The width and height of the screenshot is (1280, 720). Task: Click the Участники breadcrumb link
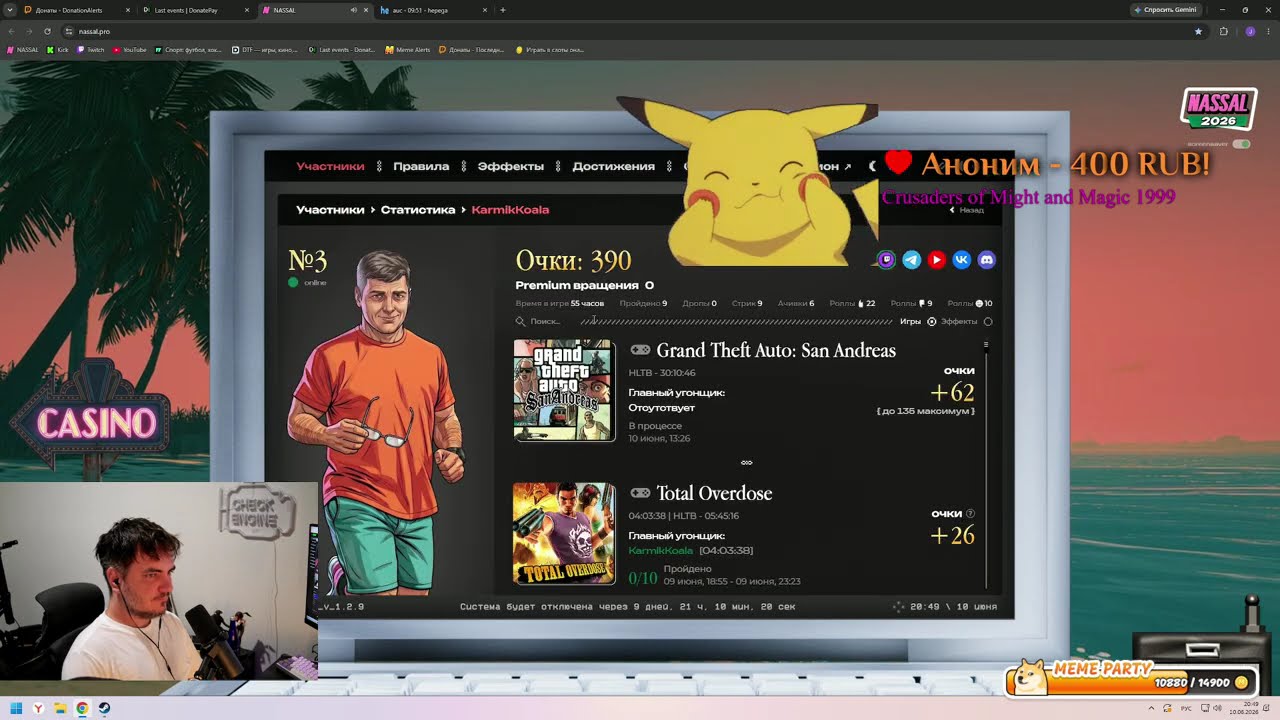pyautogui.click(x=330, y=210)
